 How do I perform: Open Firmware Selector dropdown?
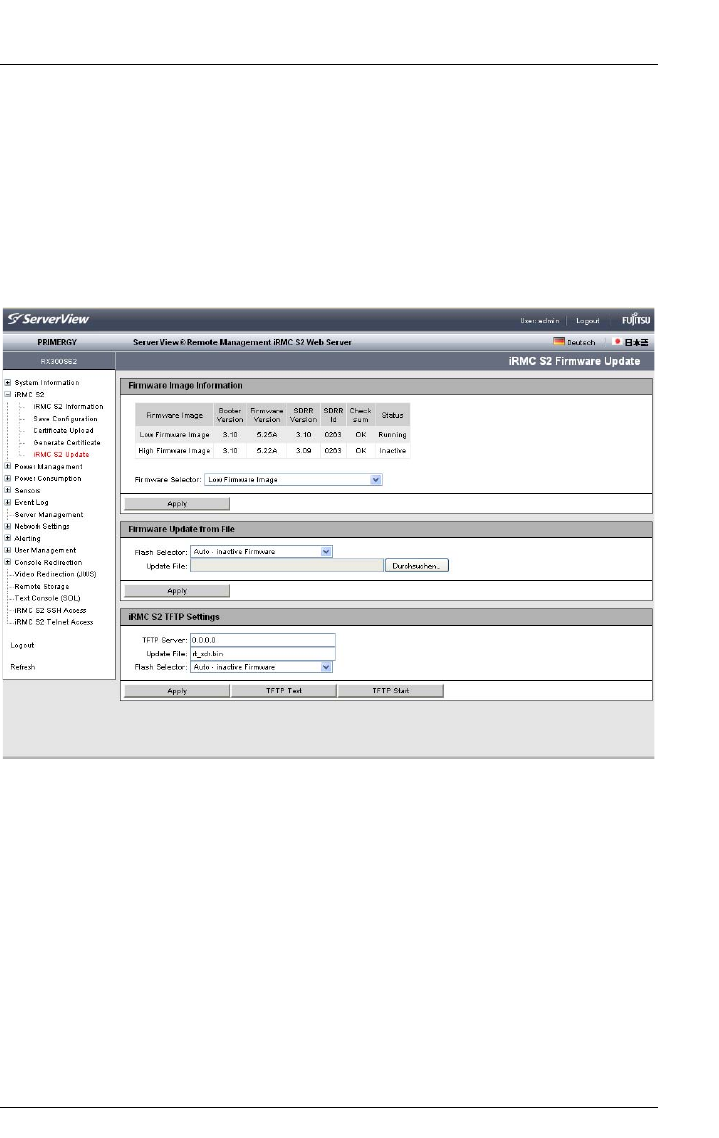pos(293,480)
